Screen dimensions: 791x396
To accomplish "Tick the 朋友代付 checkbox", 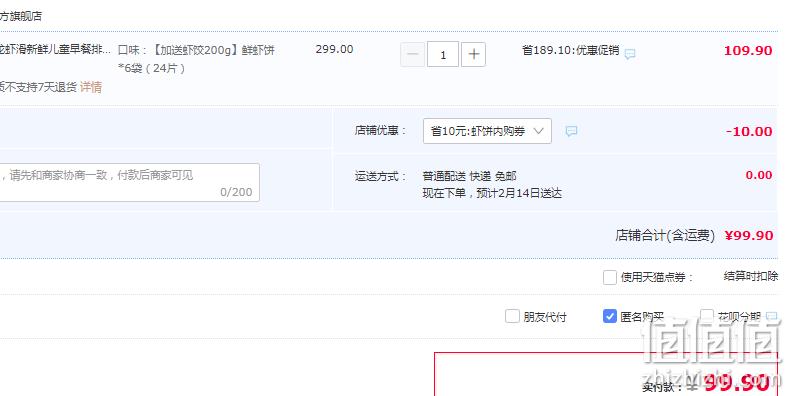I will click(512, 316).
